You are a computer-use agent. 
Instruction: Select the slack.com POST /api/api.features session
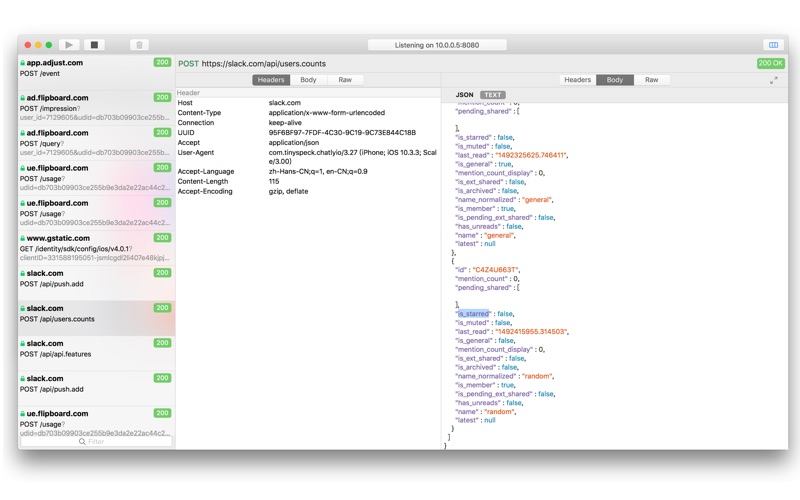[96, 354]
